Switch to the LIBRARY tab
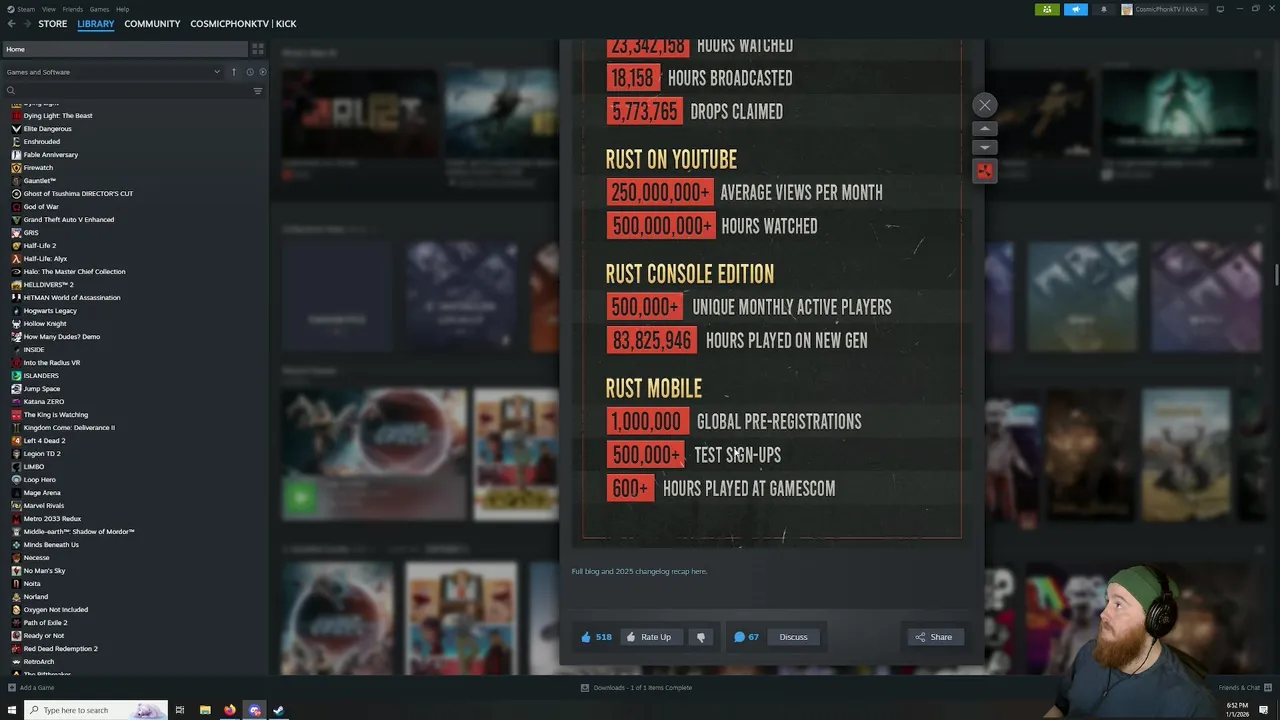 [x=96, y=23]
